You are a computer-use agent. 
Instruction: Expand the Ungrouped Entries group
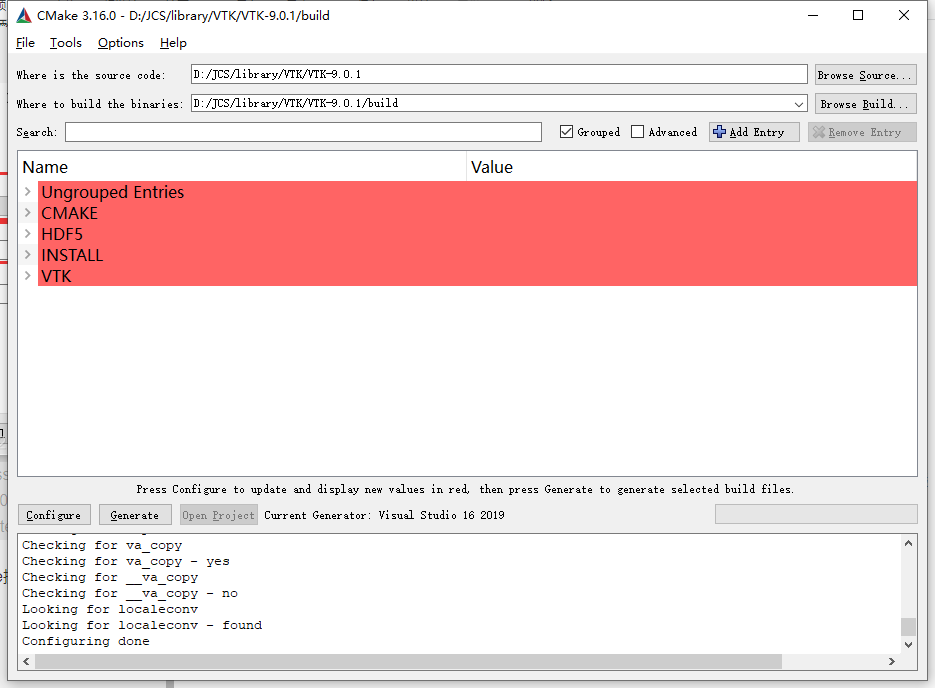point(27,192)
